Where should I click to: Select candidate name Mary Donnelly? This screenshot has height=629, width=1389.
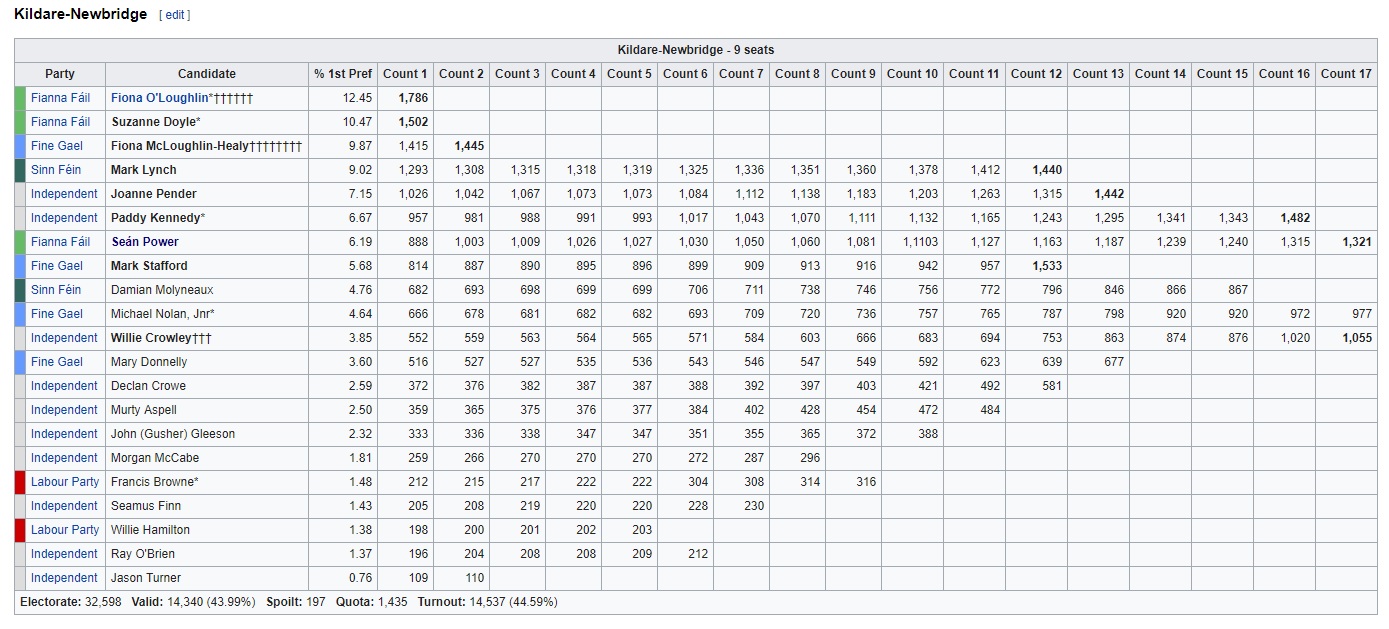point(149,362)
